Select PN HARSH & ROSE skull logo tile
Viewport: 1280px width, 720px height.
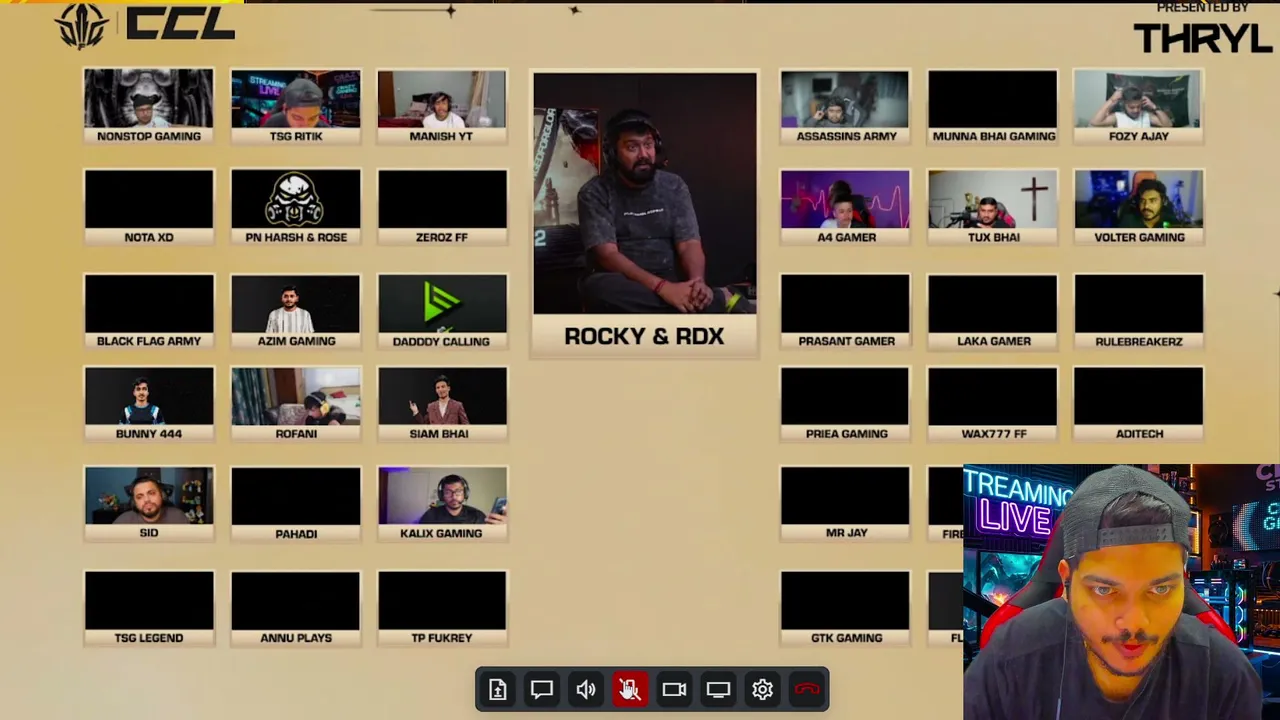tap(296, 207)
